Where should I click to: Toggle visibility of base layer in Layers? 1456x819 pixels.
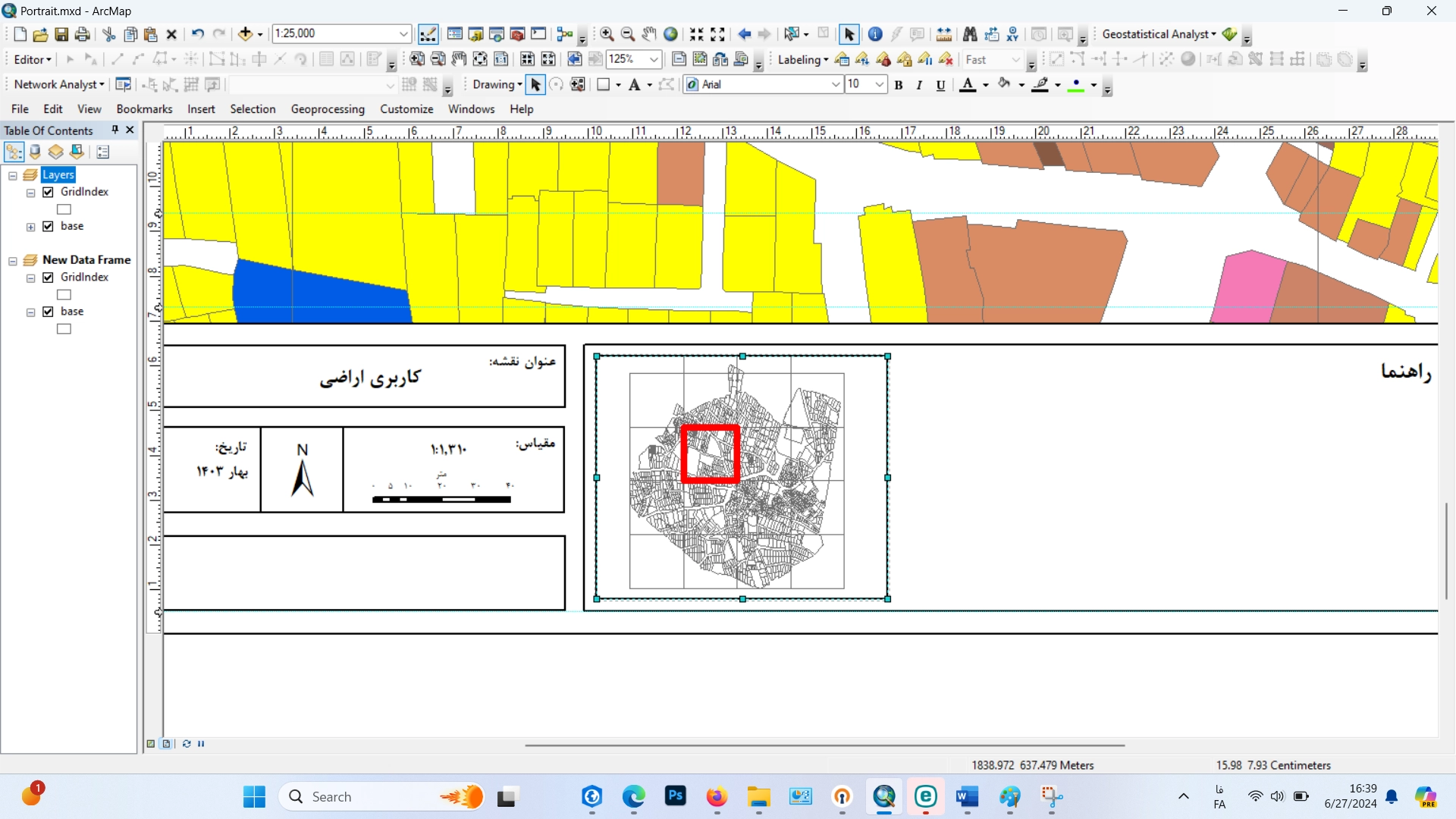[48, 226]
